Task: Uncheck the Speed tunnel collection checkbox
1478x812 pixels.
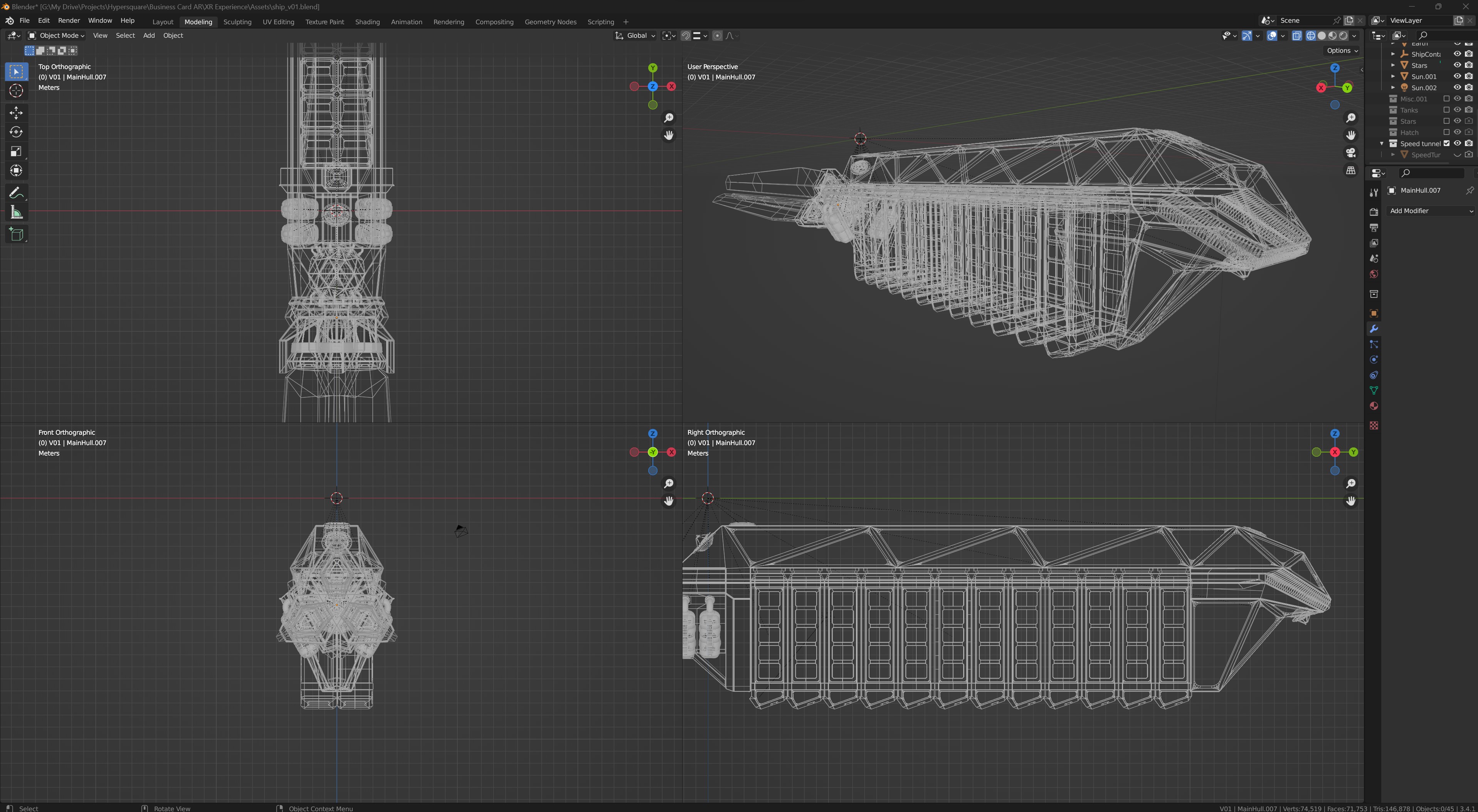Action: tap(1446, 143)
